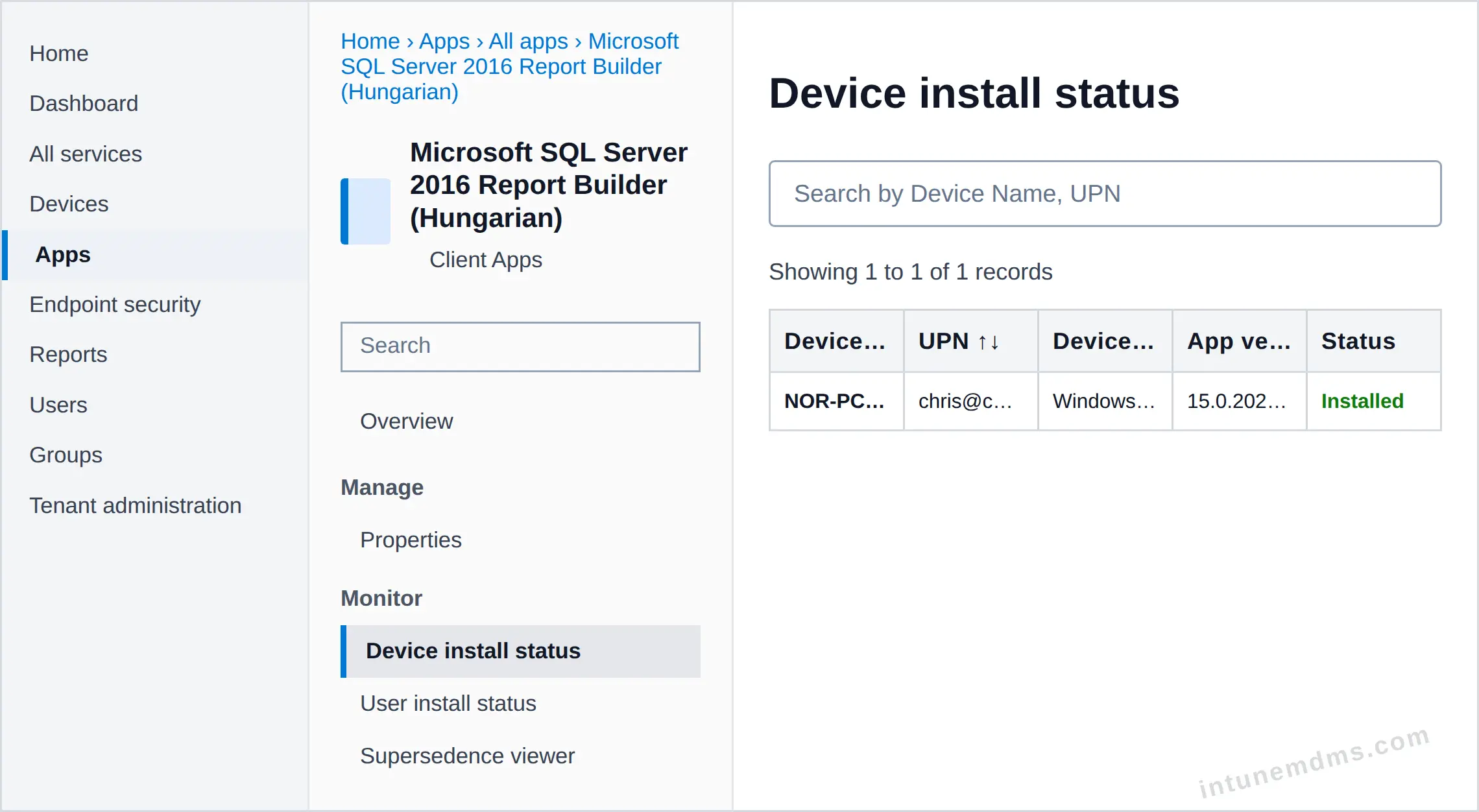
Task: Click the UPN column header
Action: pyautogui.click(x=970, y=341)
